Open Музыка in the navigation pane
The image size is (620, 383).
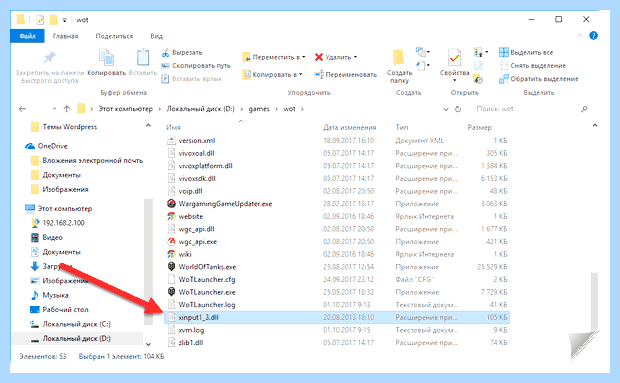tap(55, 295)
